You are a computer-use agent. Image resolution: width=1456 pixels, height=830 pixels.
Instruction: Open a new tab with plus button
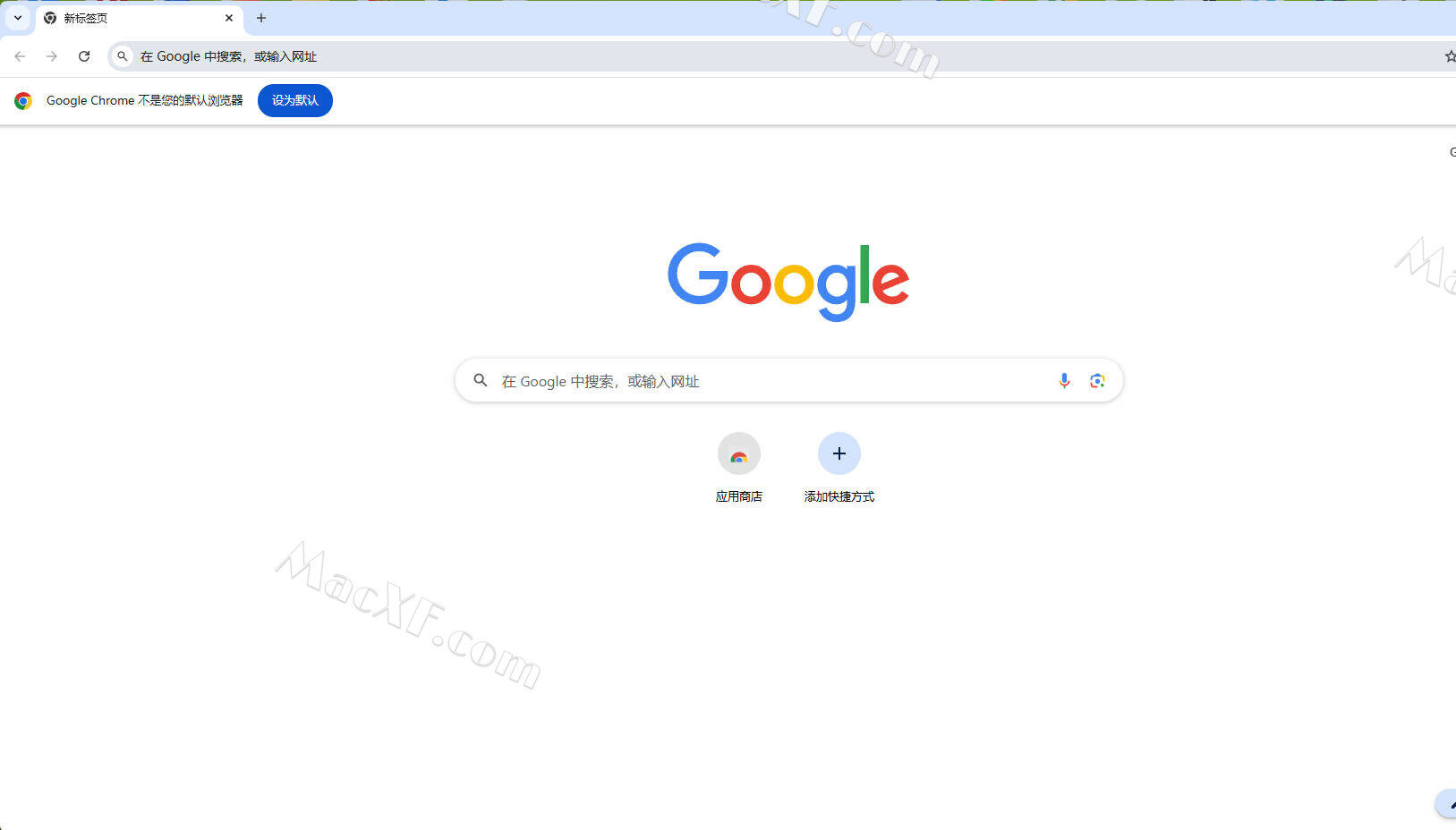coord(261,18)
